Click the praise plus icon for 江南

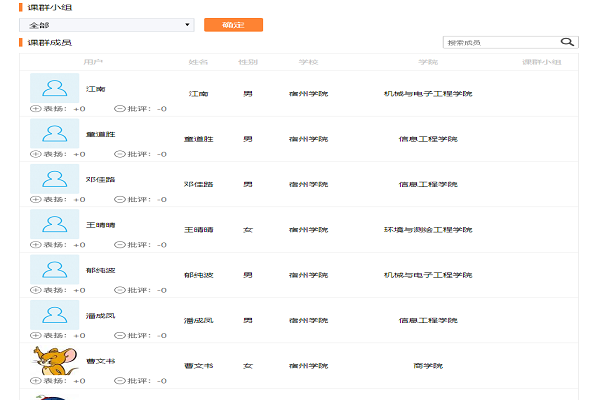coord(36,109)
